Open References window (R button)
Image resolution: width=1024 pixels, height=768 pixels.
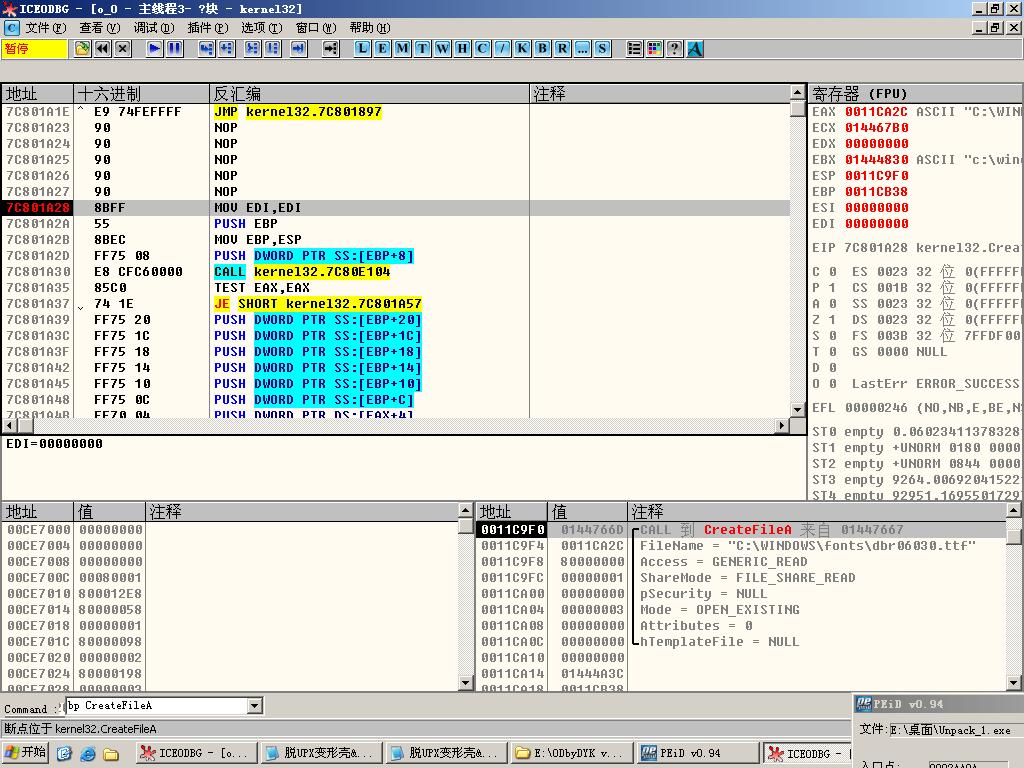click(562, 48)
